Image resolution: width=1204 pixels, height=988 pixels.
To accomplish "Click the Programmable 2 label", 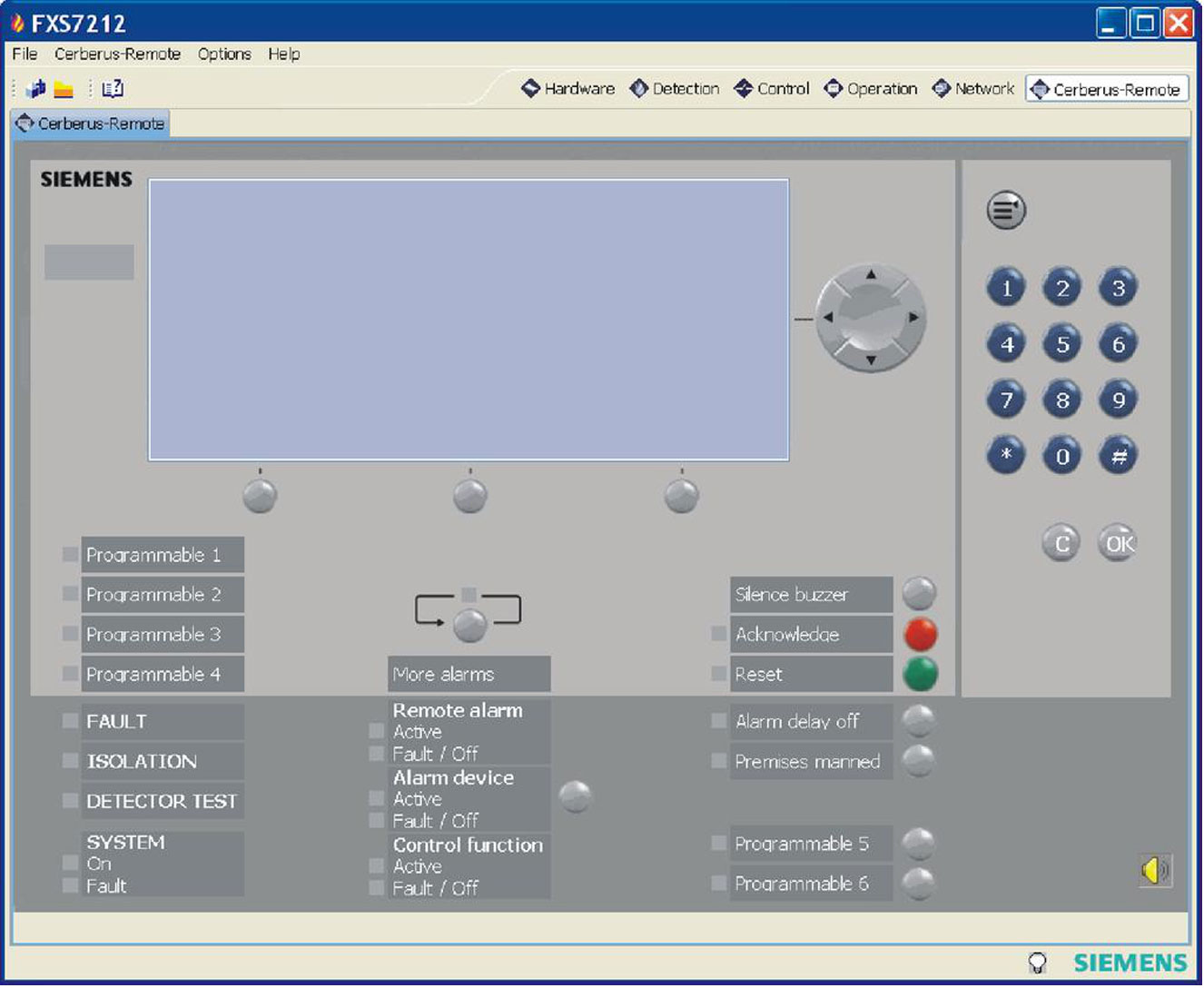I will point(163,595).
